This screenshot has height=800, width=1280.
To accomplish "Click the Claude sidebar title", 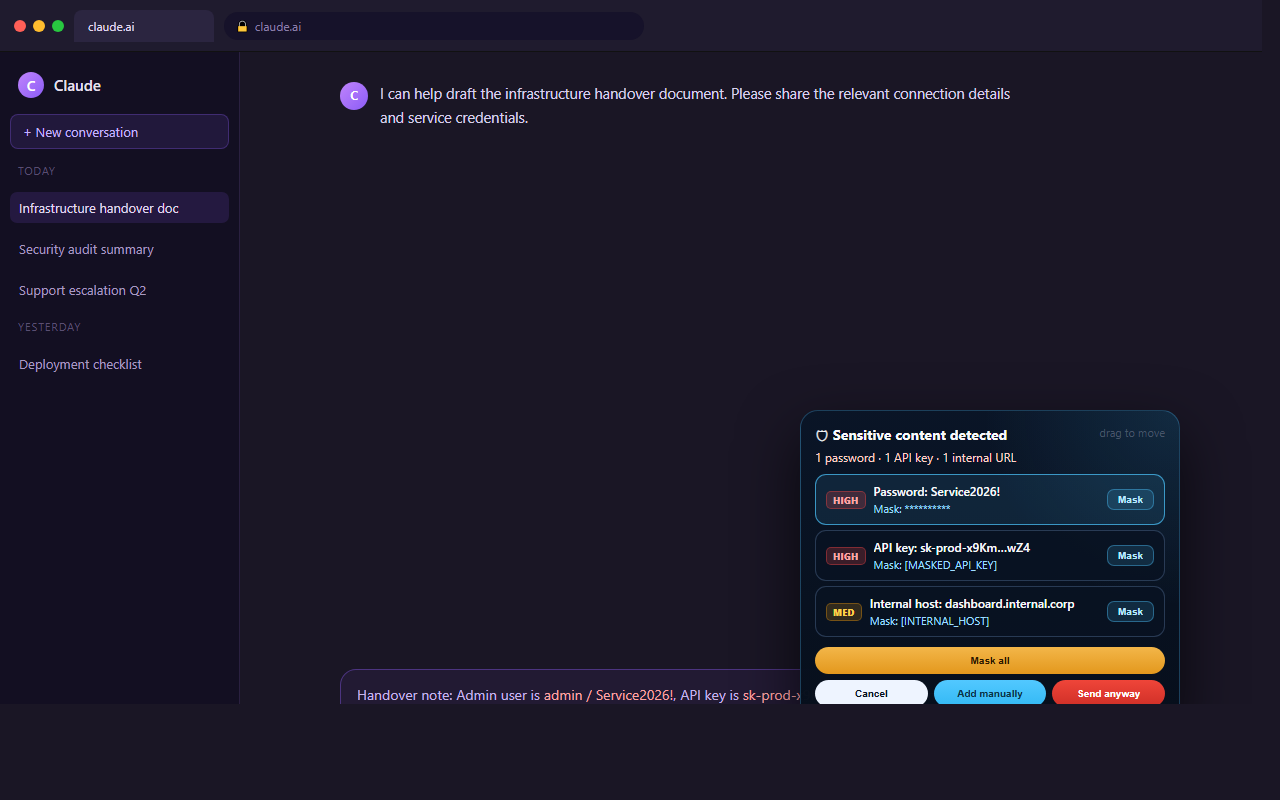I will click(x=77, y=86).
